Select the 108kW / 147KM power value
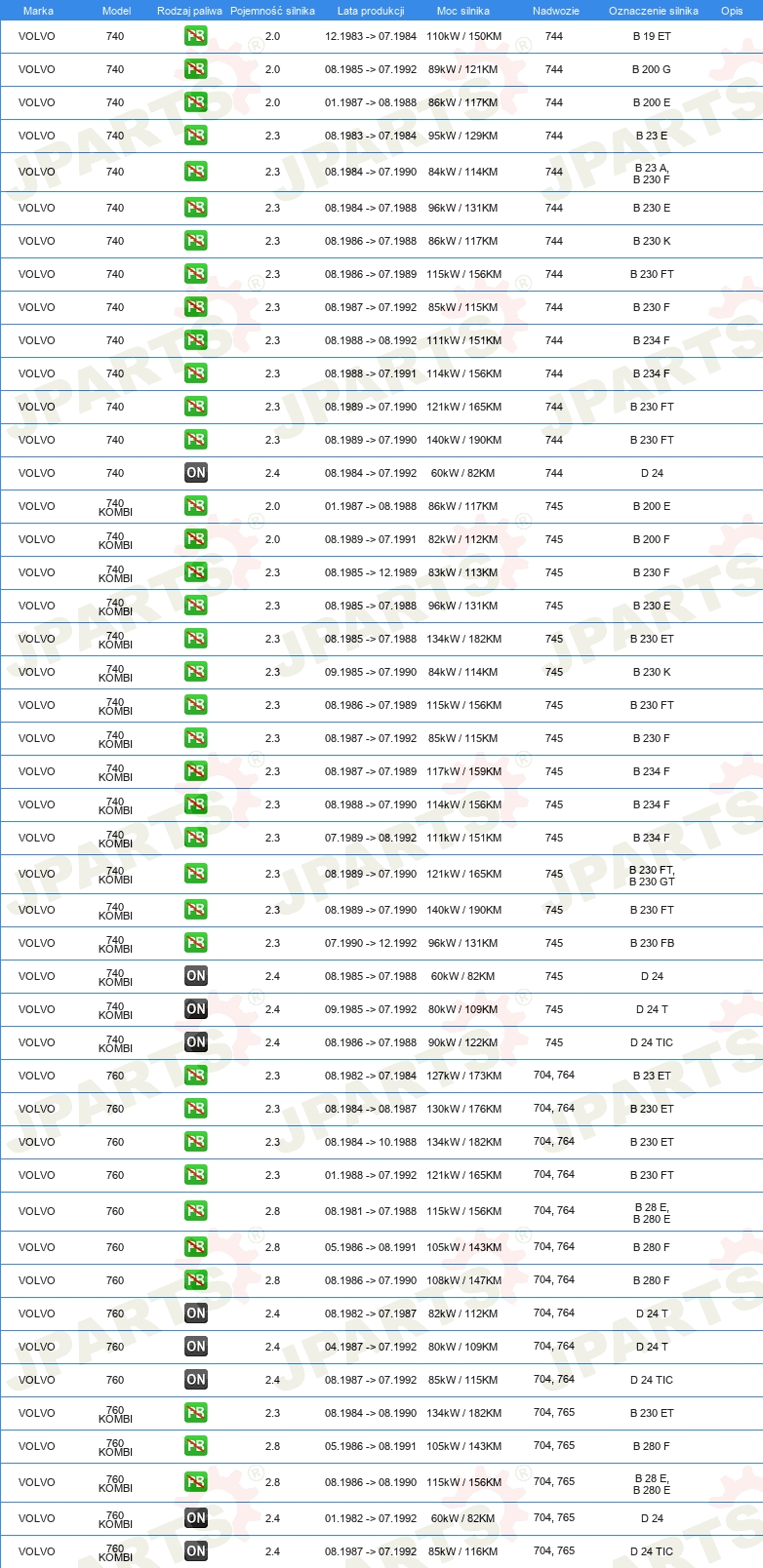763x1568 pixels. tap(463, 1280)
